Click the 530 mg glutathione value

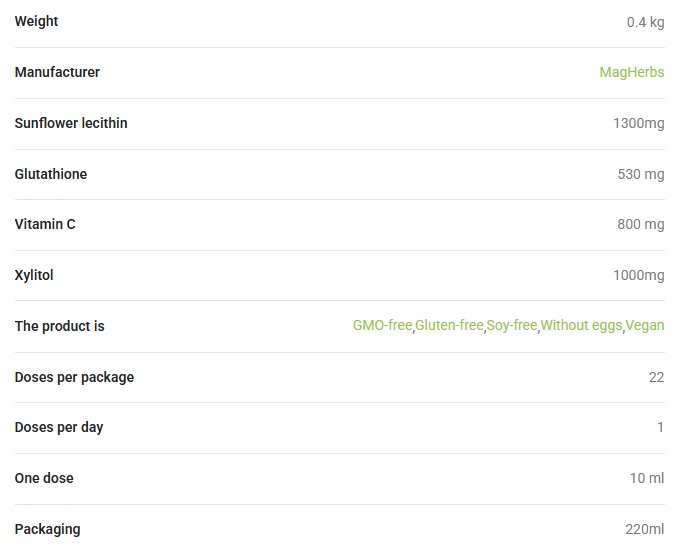[x=640, y=174]
